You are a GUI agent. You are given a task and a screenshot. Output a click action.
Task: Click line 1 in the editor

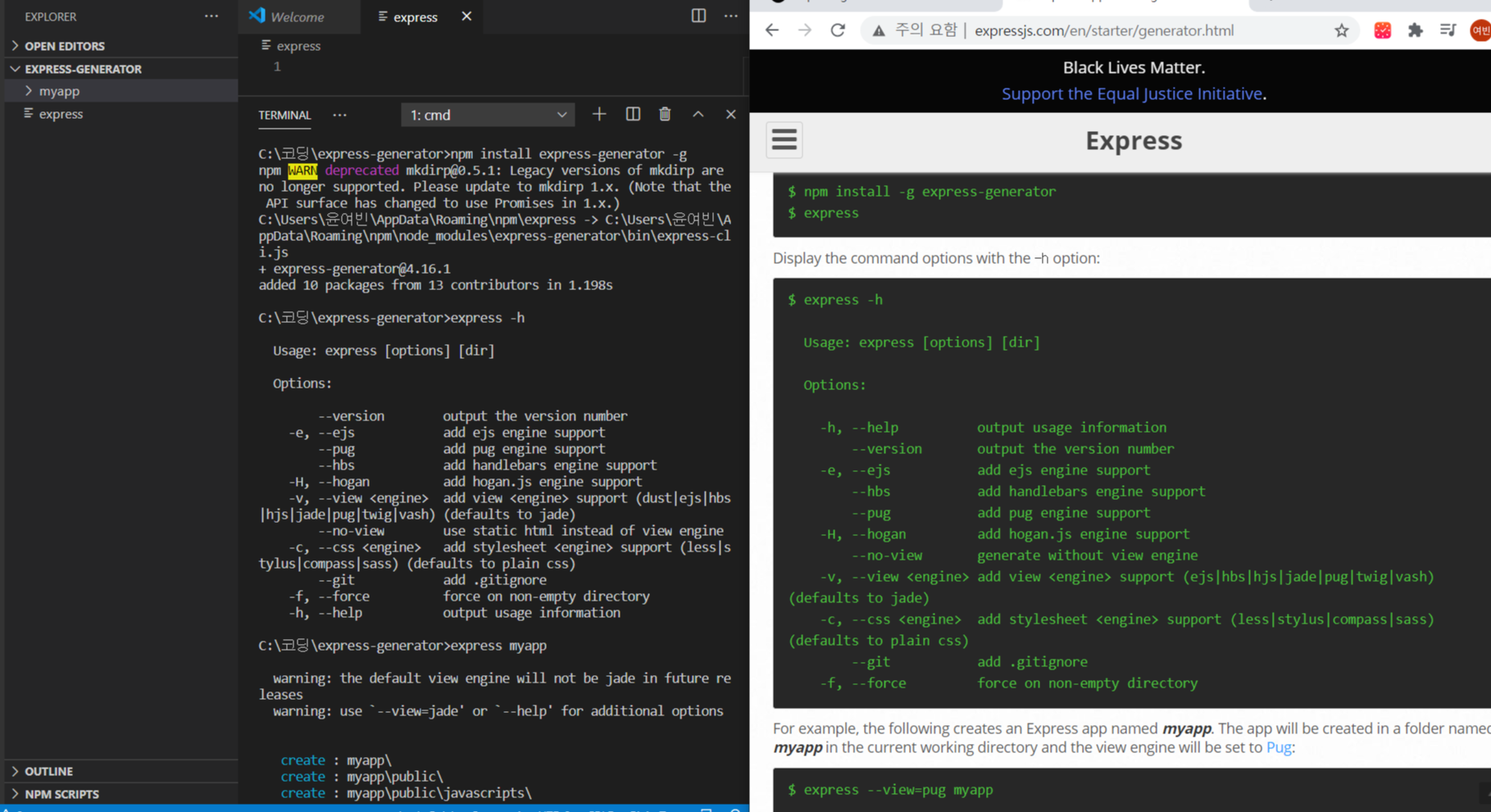[x=277, y=66]
